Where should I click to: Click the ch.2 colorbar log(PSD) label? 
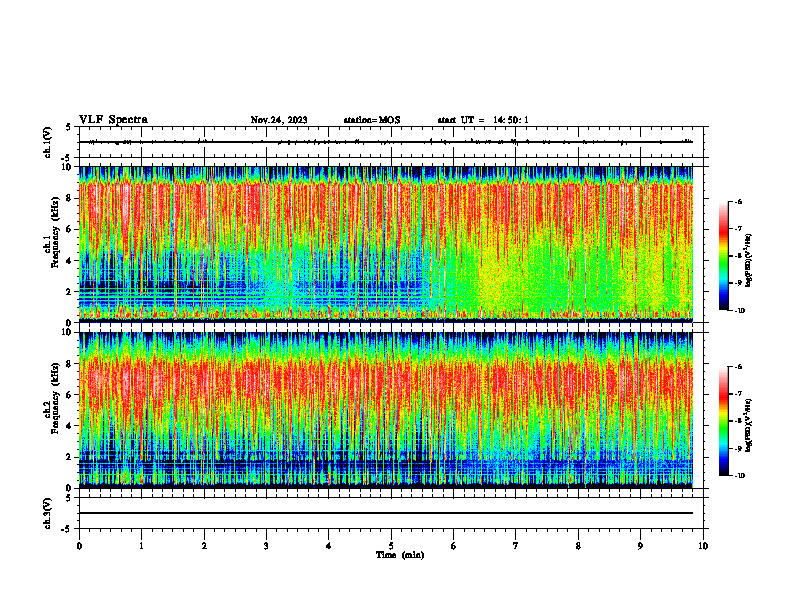(x=750, y=427)
